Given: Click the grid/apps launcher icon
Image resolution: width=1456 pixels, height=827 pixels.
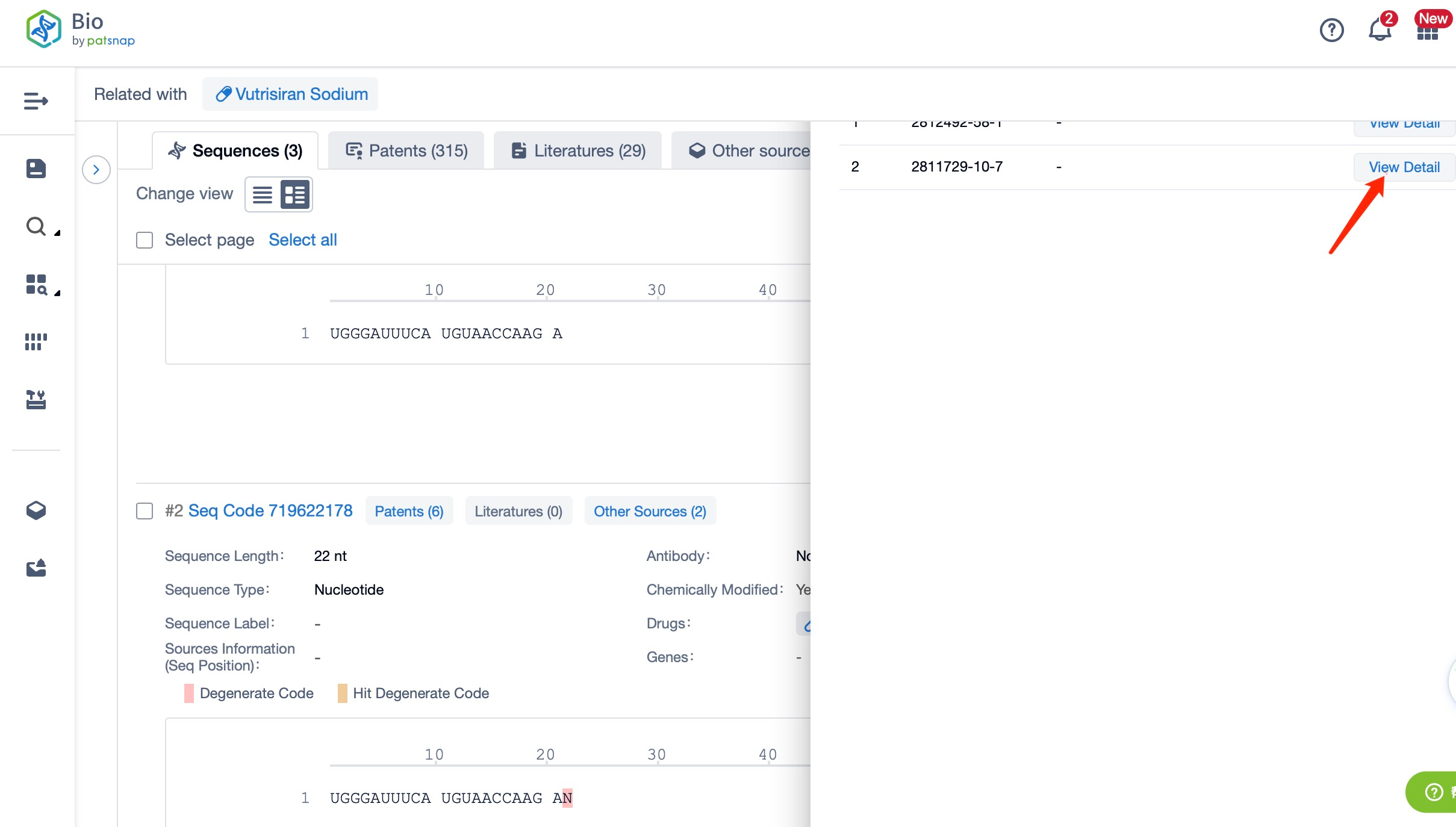Looking at the screenshot, I should coord(1427,30).
